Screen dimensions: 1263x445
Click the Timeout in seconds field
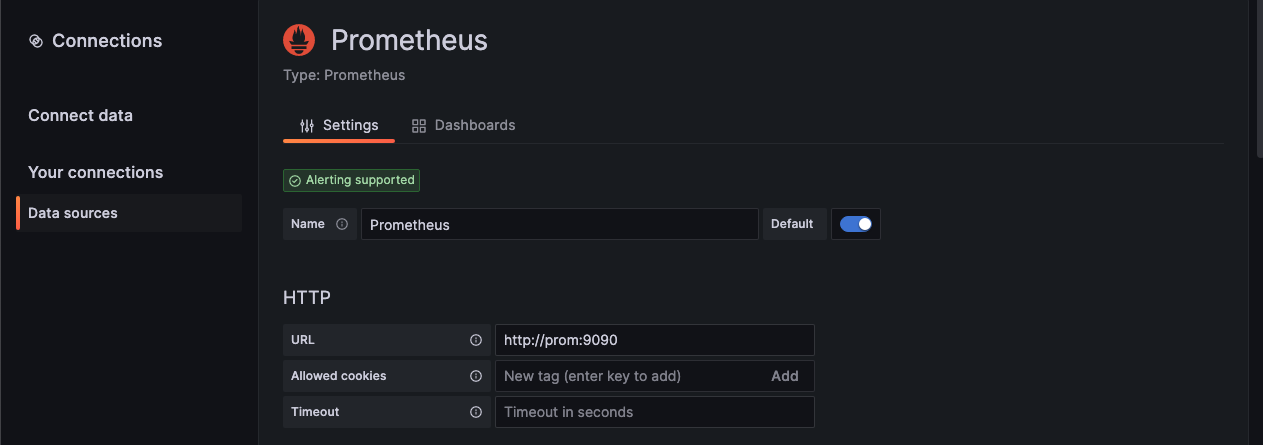654,412
